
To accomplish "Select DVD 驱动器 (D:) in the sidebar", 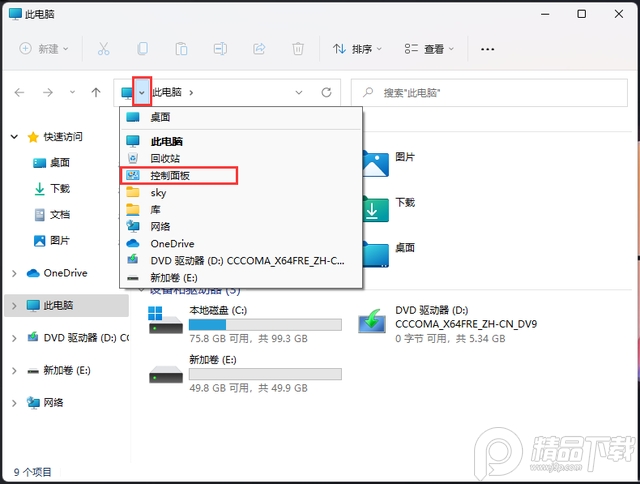I will [78, 338].
